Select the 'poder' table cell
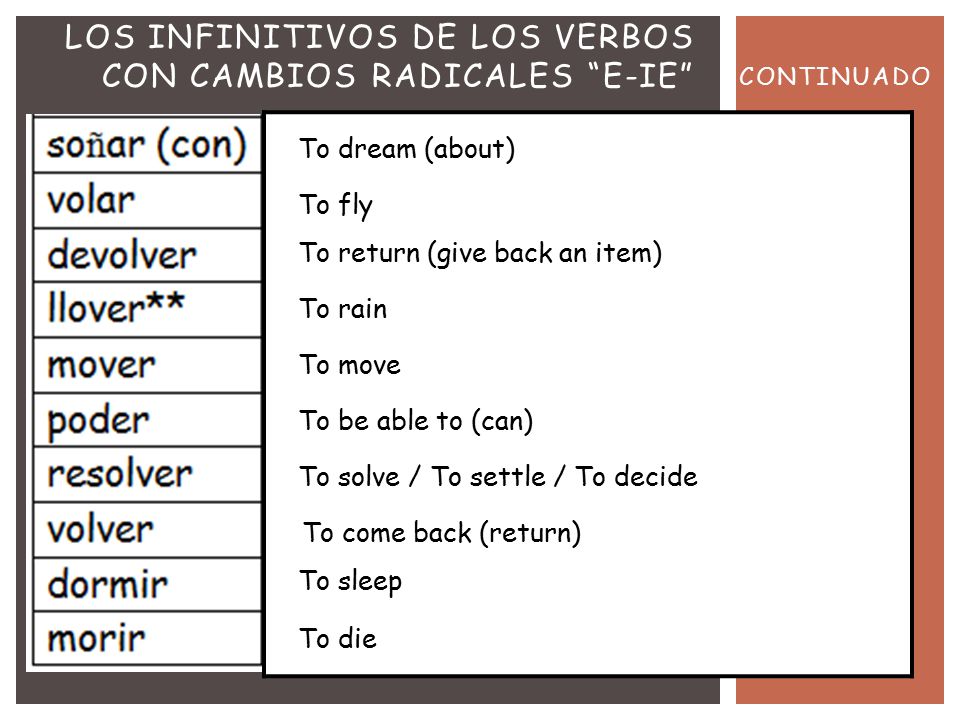Viewport: 960px width, 720px height. [x=147, y=420]
